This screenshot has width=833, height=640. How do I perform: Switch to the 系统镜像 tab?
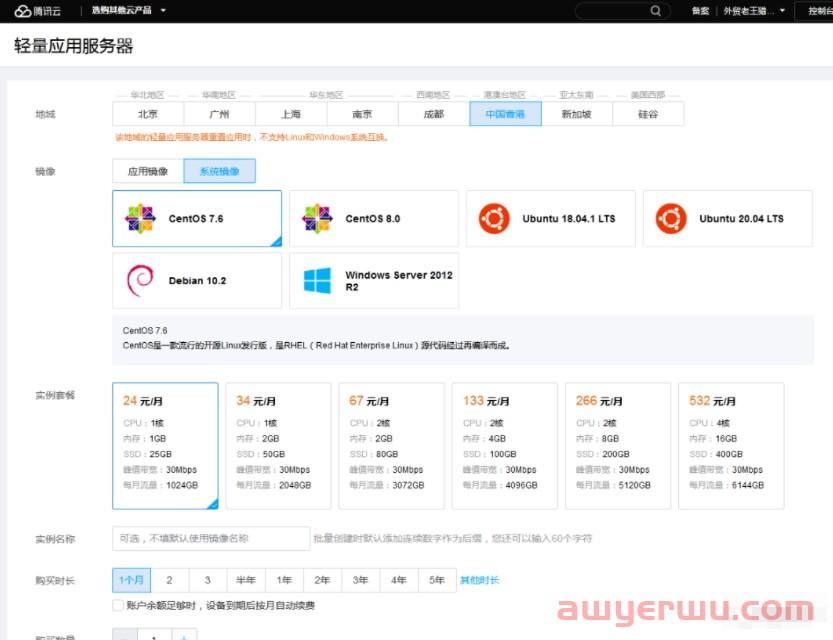click(x=219, y=171)
